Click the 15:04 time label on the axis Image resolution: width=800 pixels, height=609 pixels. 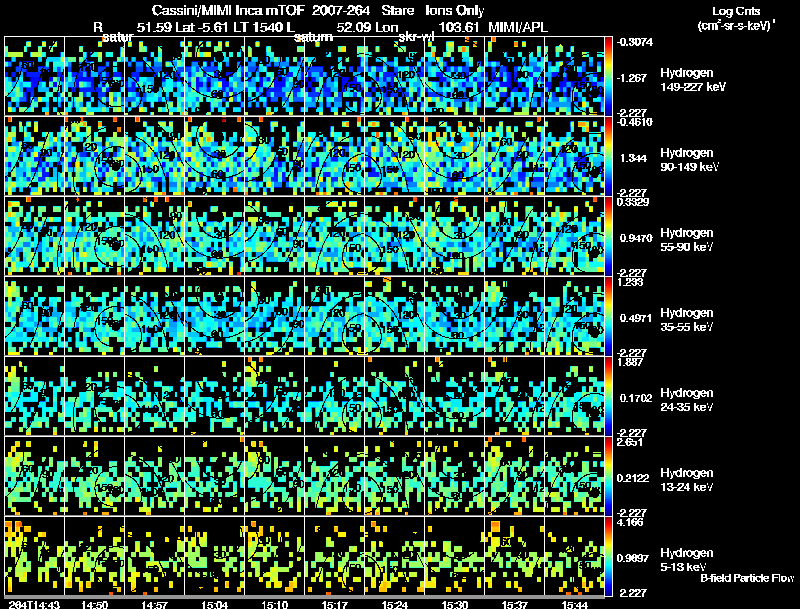point(214,605)
